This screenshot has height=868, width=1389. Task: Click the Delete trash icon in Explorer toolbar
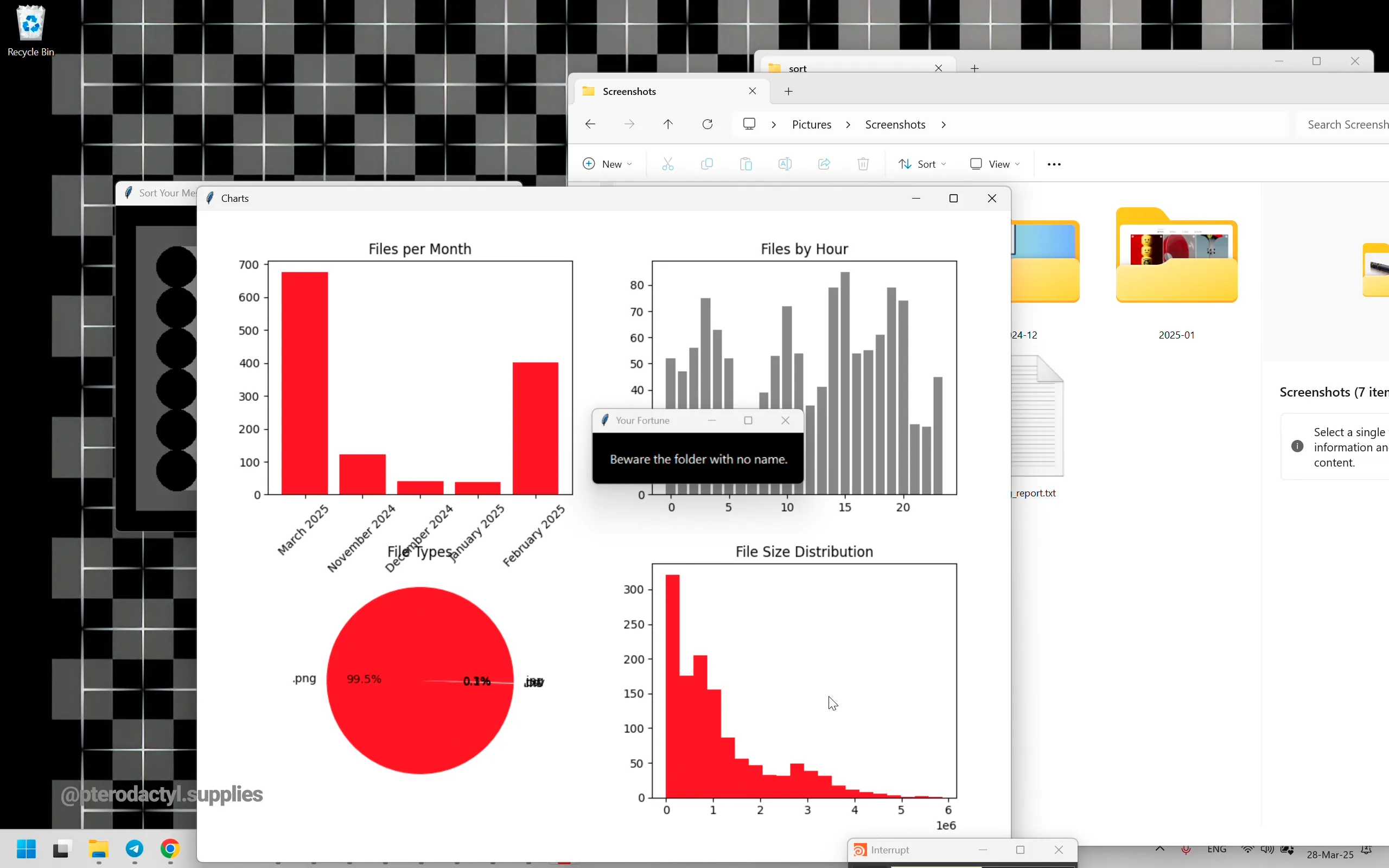(863, 164)
